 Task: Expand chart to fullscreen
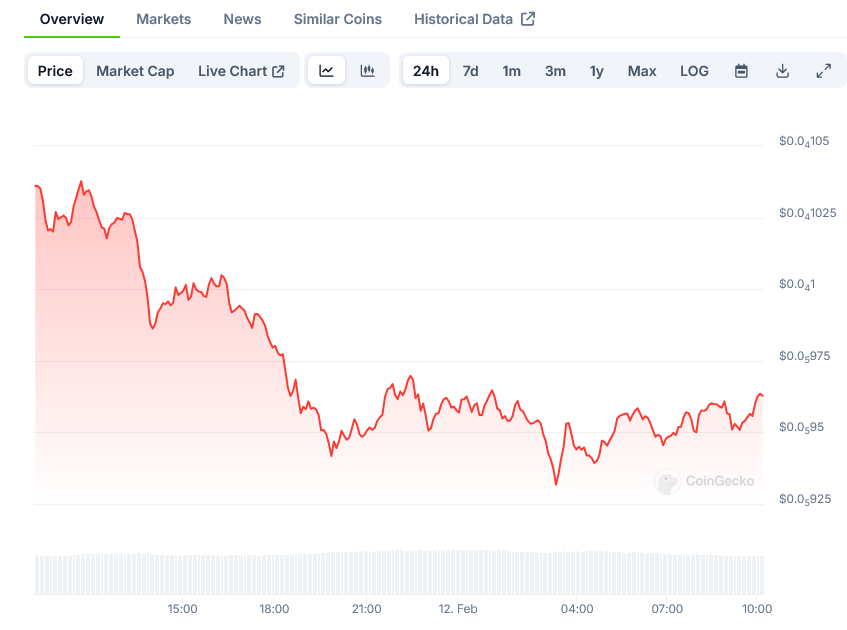tap(823, 71)
